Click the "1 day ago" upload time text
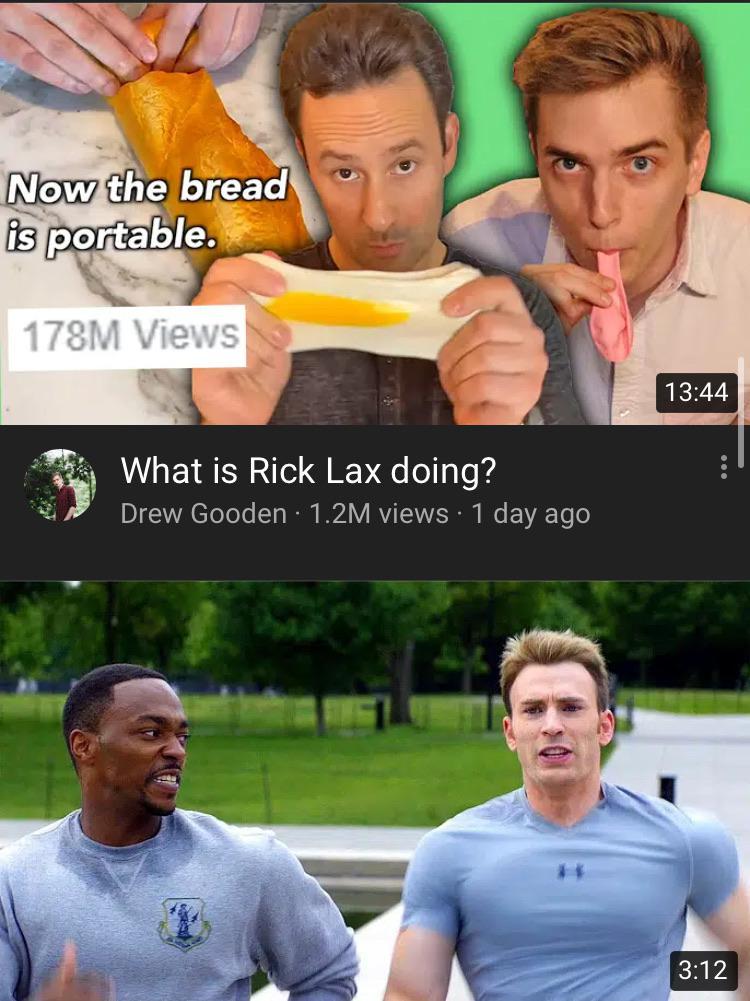This screenshot has width=750, height=1001. [530, 514]
